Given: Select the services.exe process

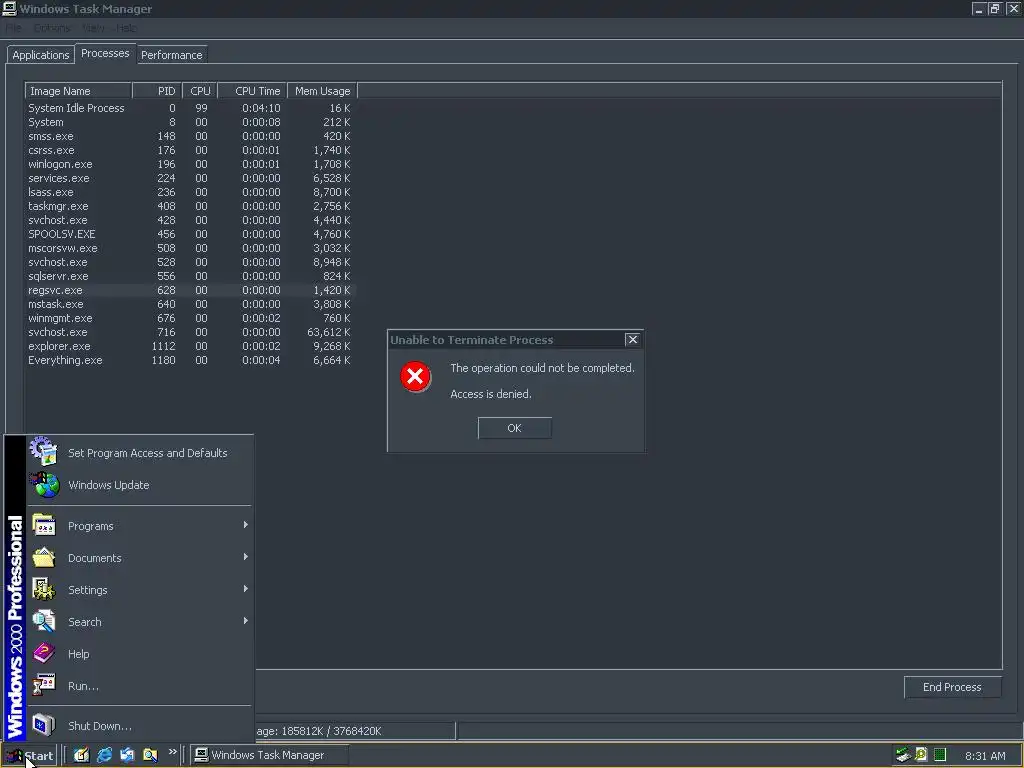Looking at the screenshot, I should (189, 178).
